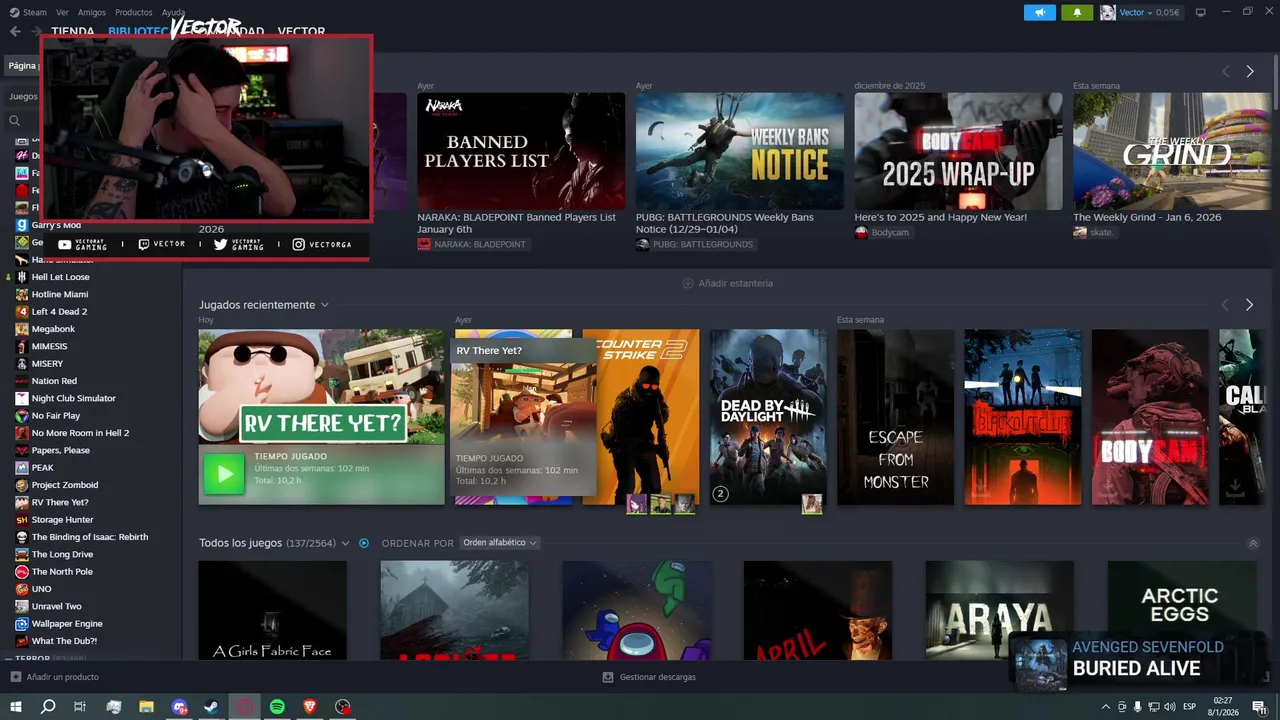Select the Escape From Monster cover
This screenshot has height=720, width=1280.
(x=895, y=417)
